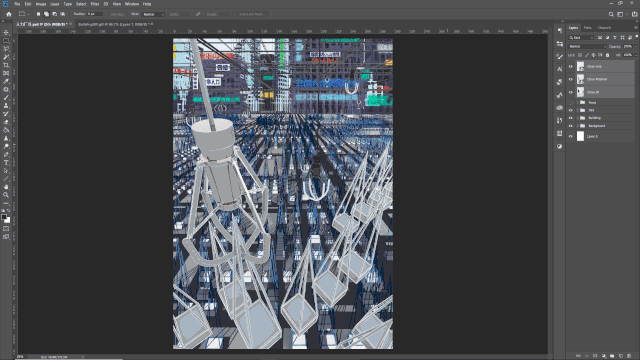Switch to the Channels tab
The height and width of the screenshot is (360, 640).
pyautogui.click(x=604, y=28)
